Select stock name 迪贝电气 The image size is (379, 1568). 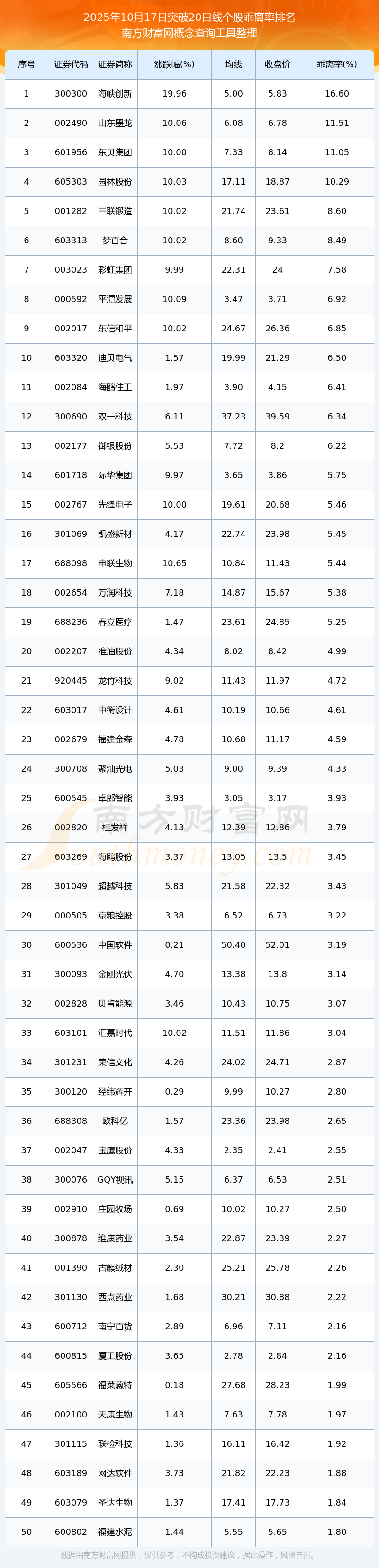coord(115,358)
